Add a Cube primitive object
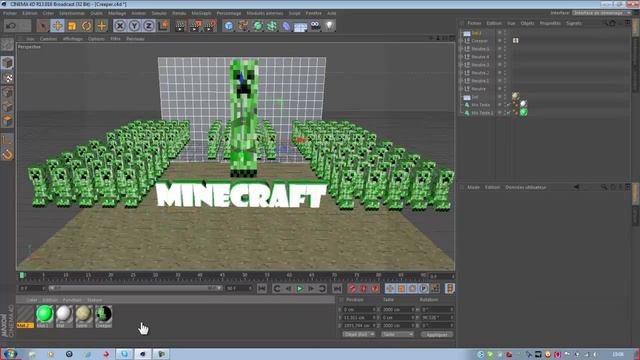640x360 pixels. pyautogui.click(x=229, y=26)
